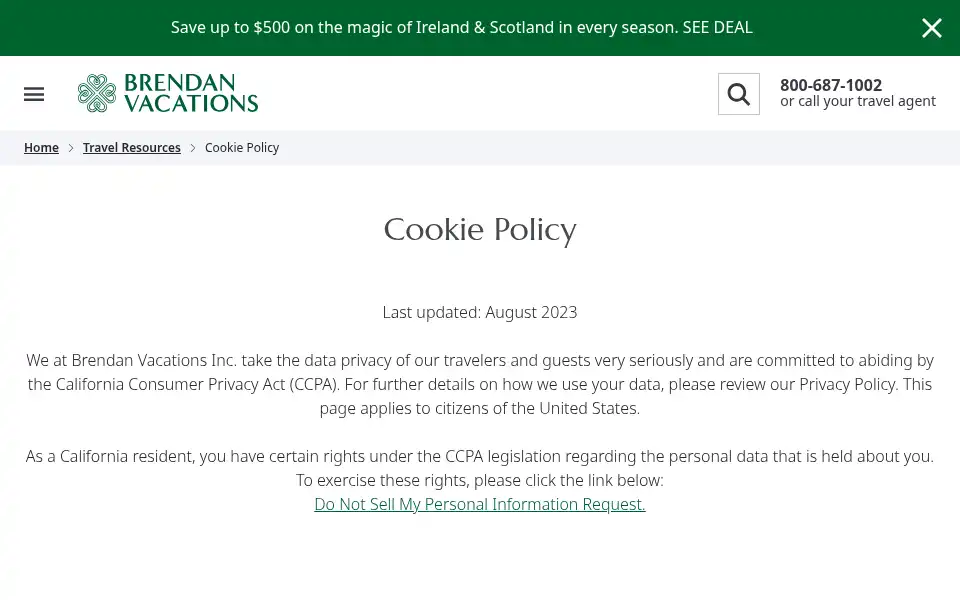Go to the Home breadcrumb
Viewport: 960px width, 600px height.
41,148
